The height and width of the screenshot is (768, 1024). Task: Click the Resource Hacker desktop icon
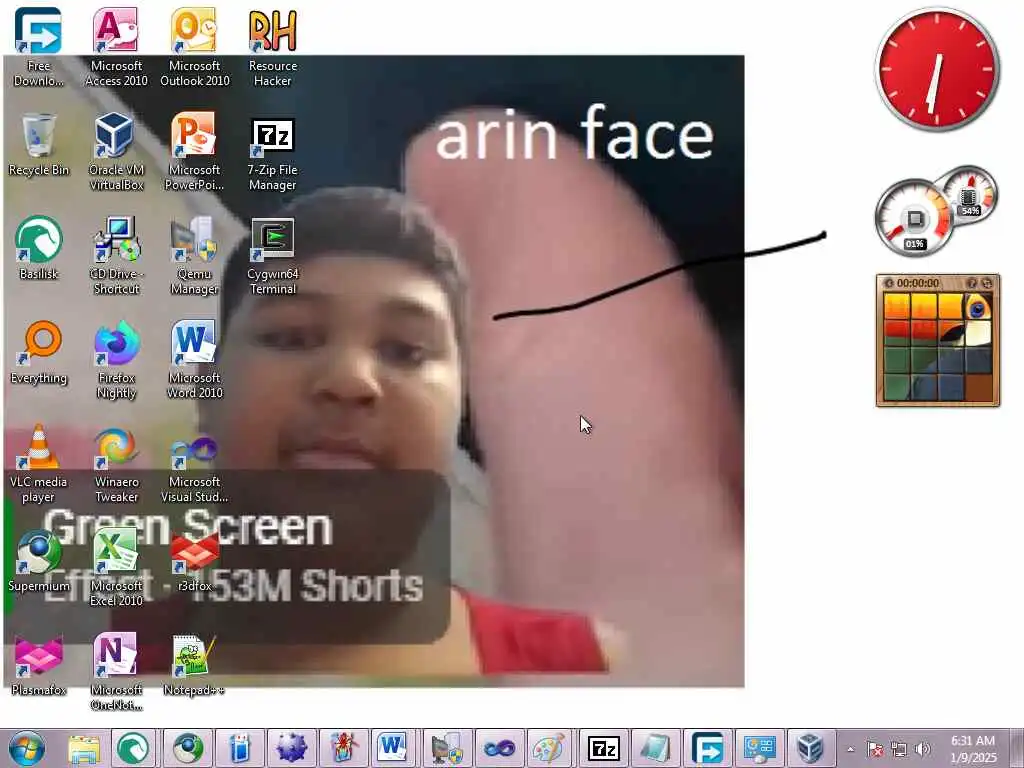273,46
